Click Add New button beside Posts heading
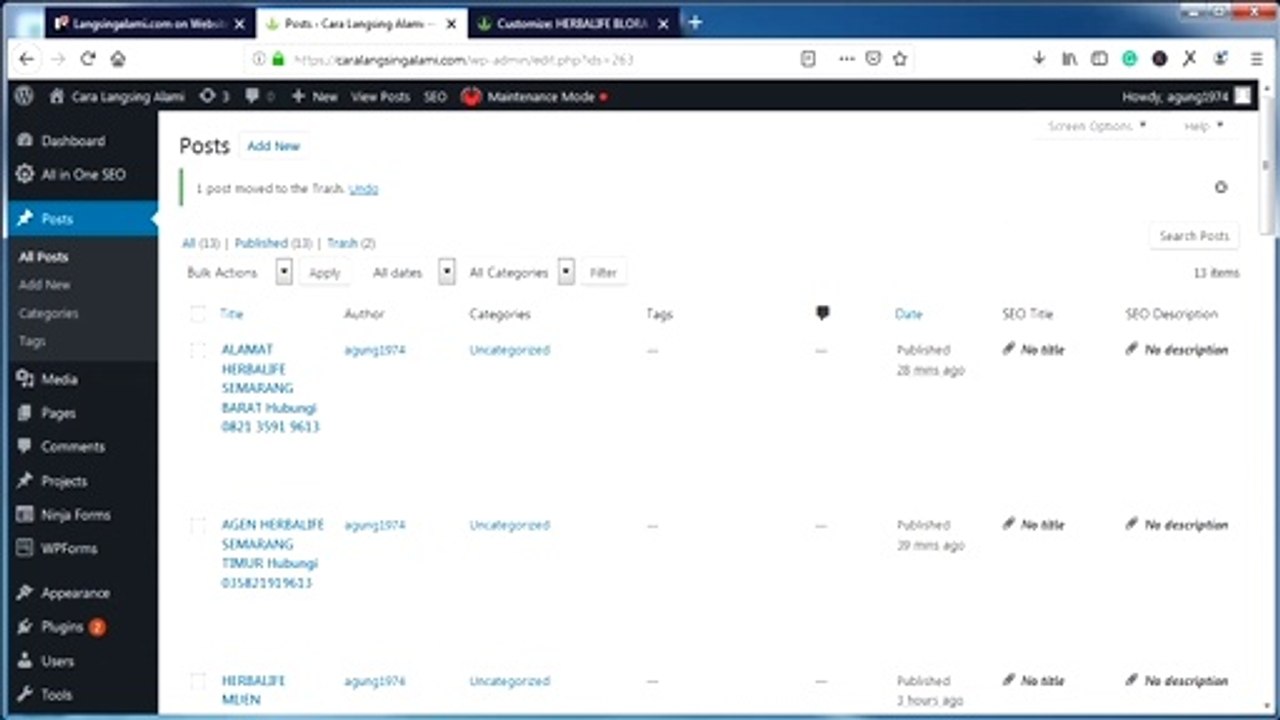Image resolution: width=1280 pixels, height=720 pixels. [273, 146]
